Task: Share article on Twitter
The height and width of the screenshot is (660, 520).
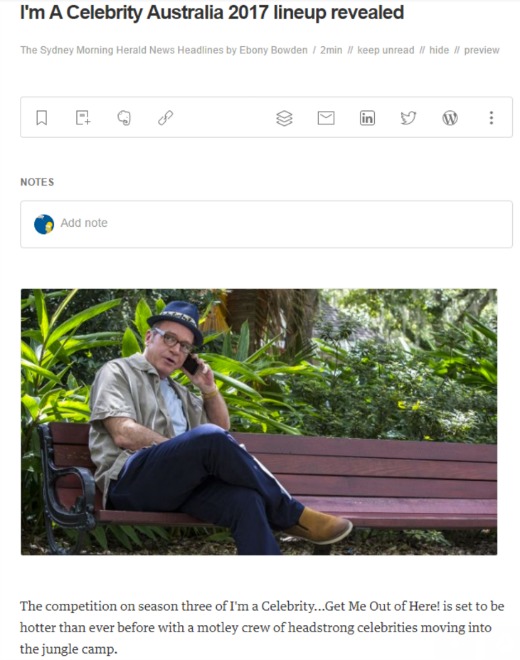Action: 408,118
